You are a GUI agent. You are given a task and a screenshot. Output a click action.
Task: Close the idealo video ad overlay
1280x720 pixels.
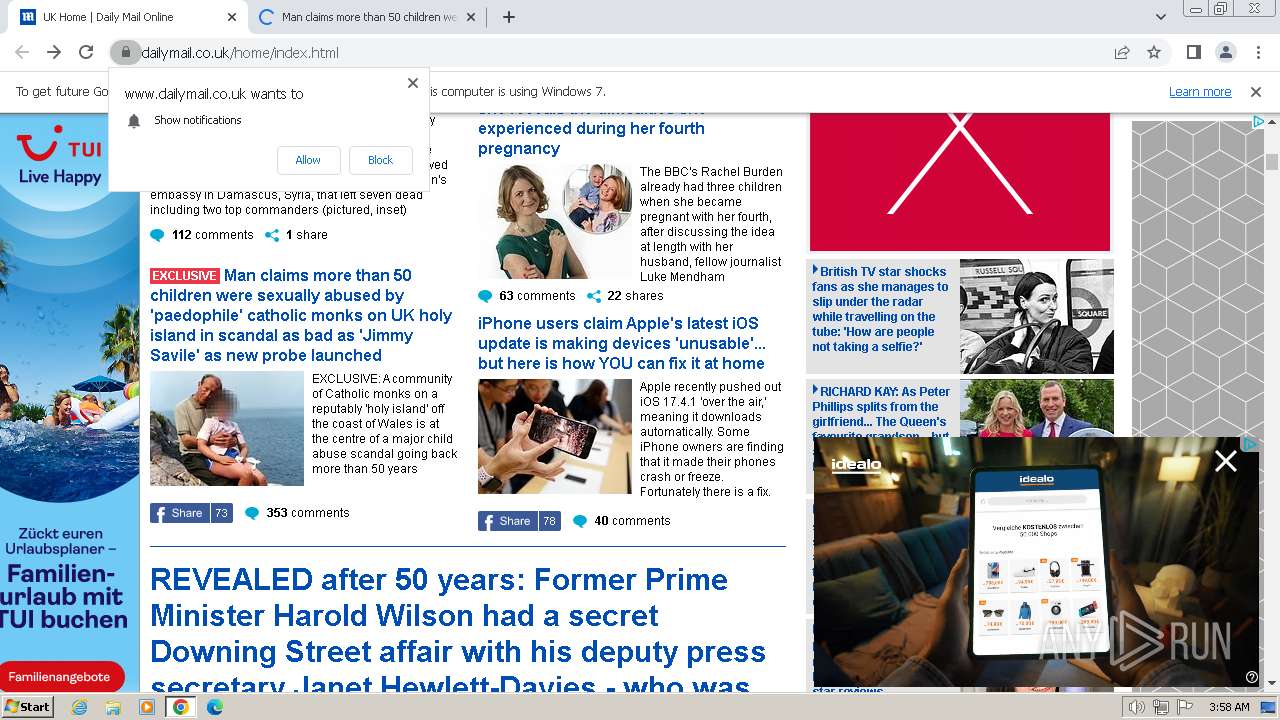1225,460
